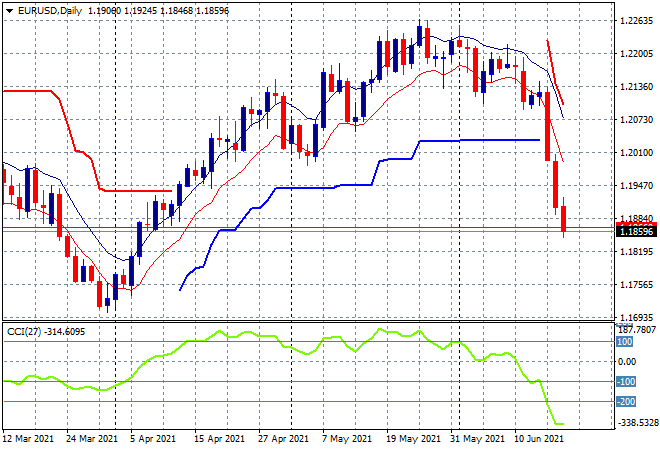Select the 24 Mar 2021 date label
The image size is (660, 450).
(x=92, y=439)
